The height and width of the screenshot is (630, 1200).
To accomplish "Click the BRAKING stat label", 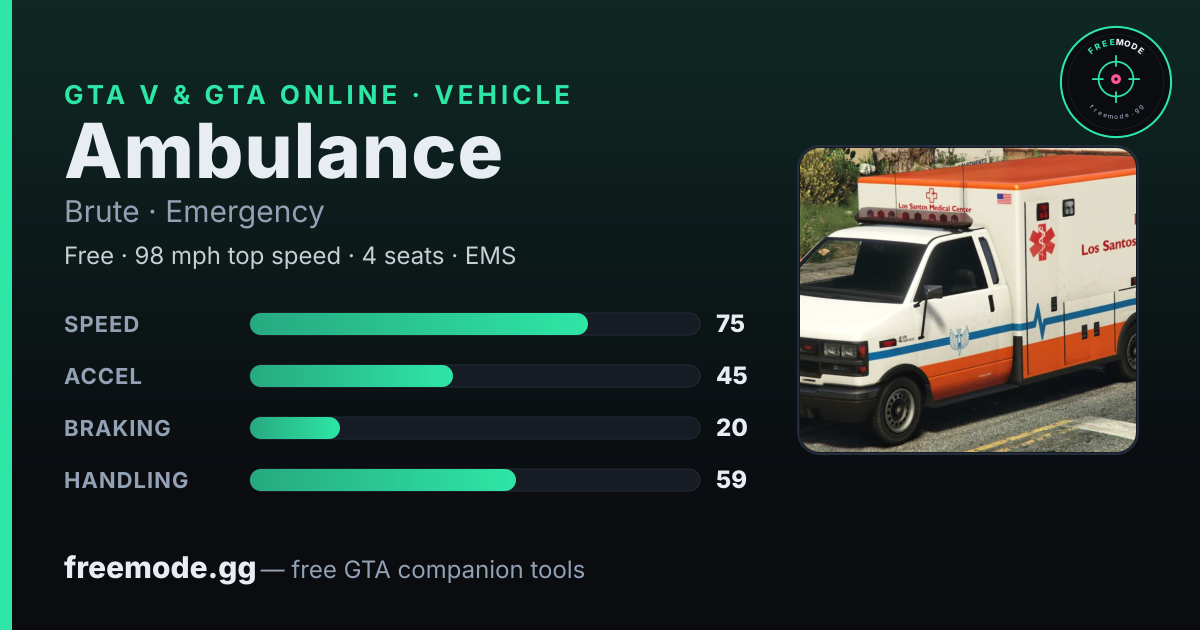I will coord(118,428).
